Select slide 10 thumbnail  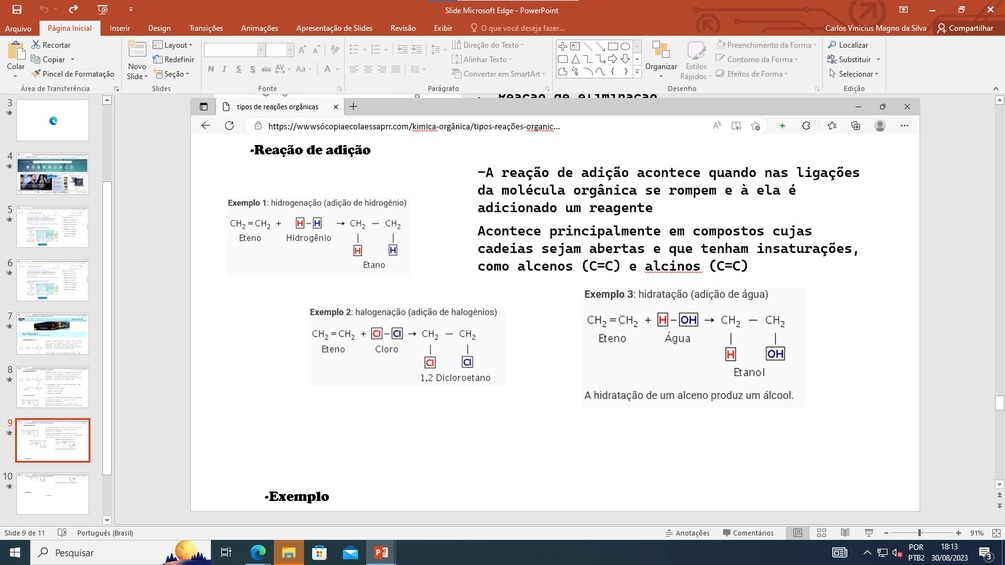(53, 493)
